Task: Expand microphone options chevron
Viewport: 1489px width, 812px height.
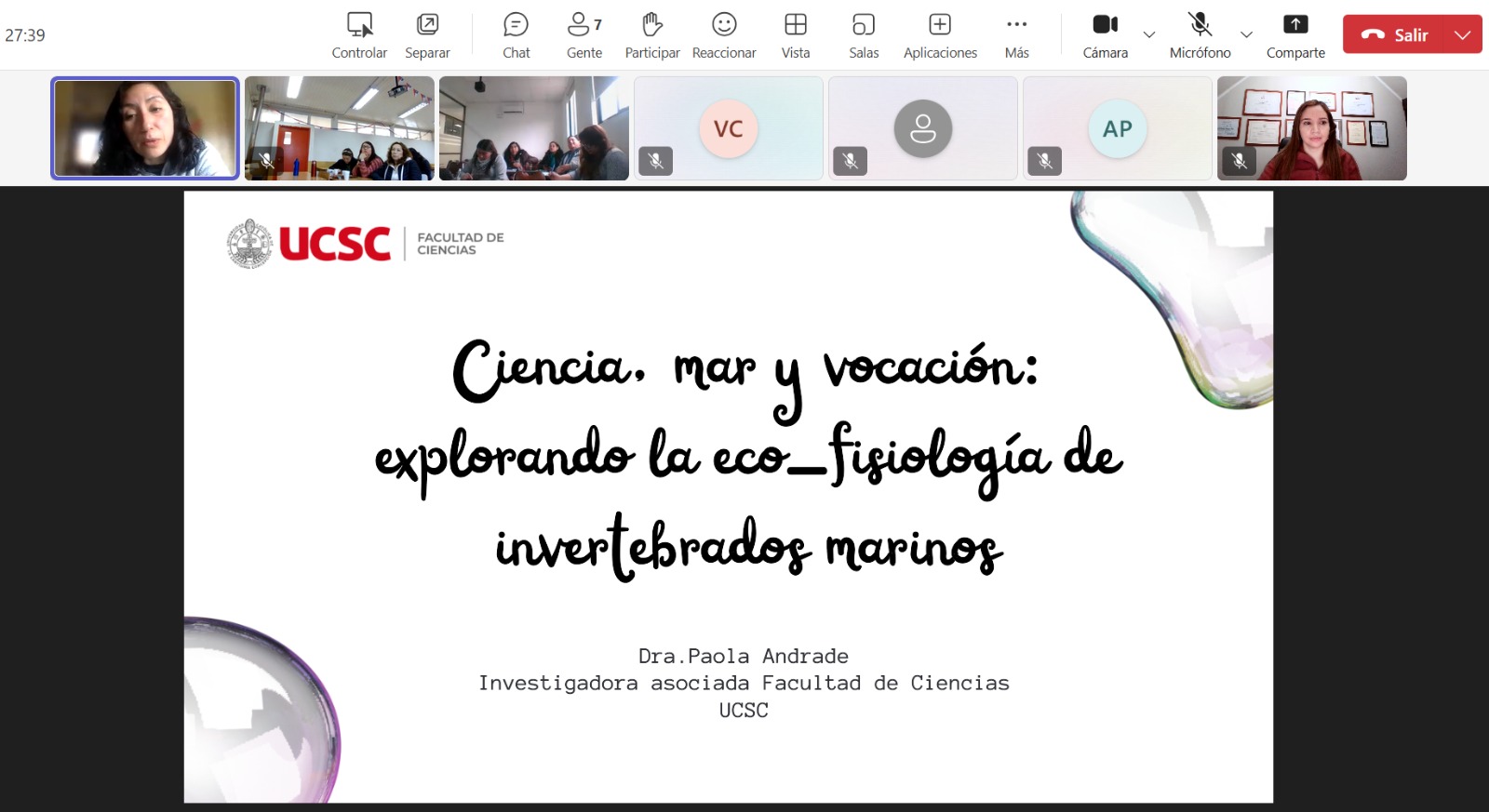Action: [x=1246, y=35]
